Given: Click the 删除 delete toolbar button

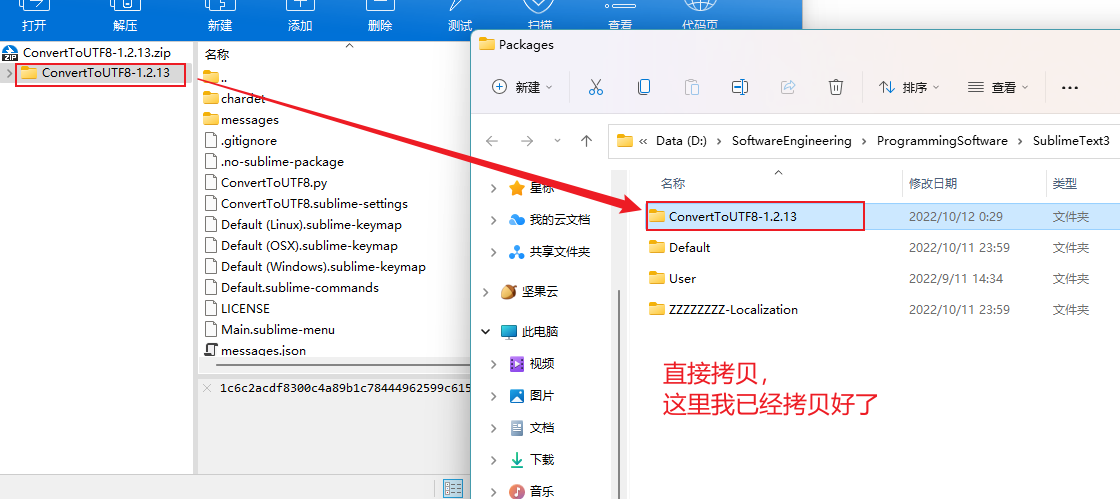Looking at the screenshot, I should [x=380, y=16].
